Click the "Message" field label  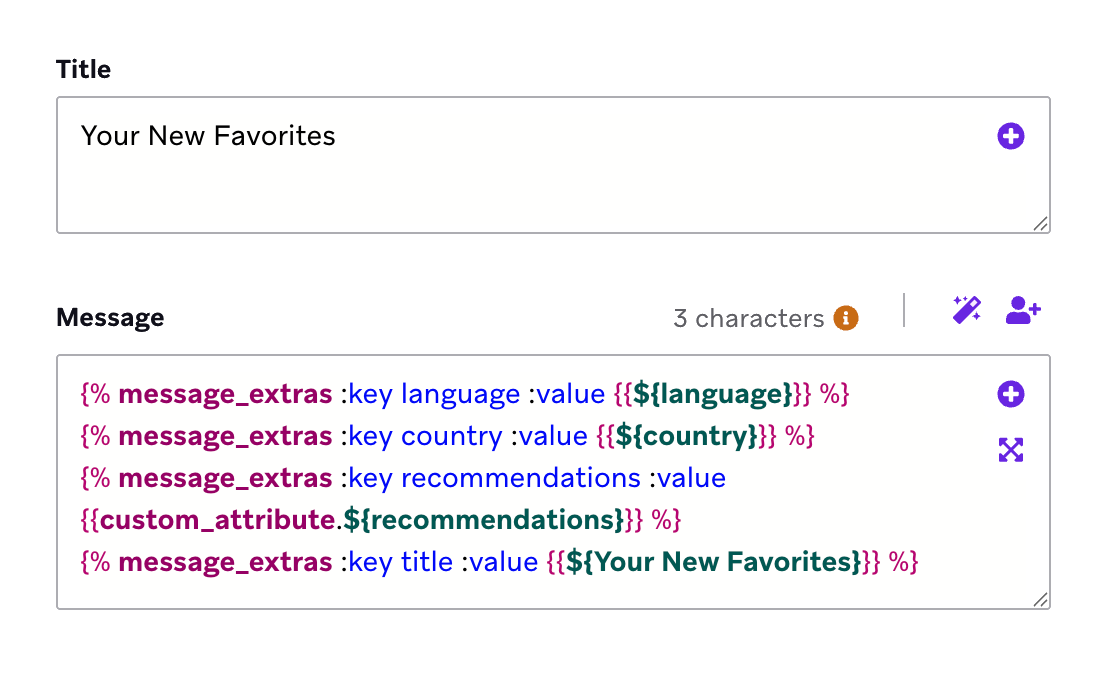click(110, 318)
